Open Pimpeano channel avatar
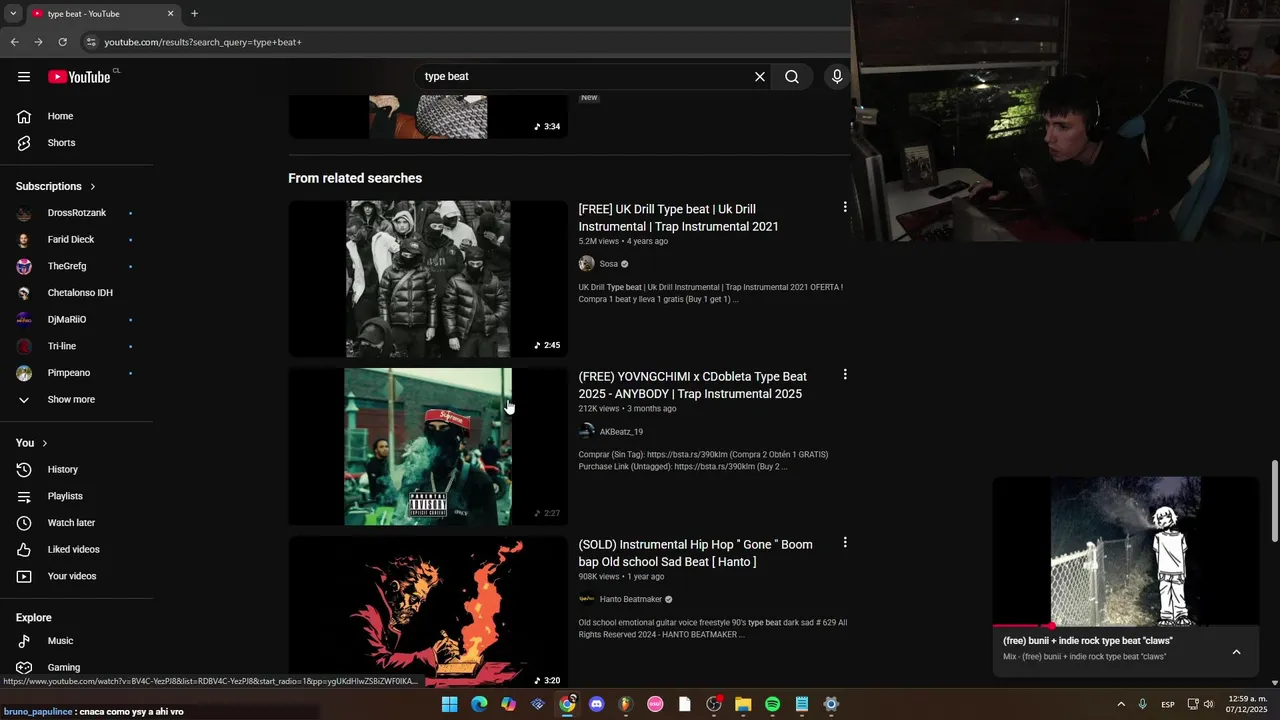Viewport: 1280px width, 720px height. tap(24, 373)
